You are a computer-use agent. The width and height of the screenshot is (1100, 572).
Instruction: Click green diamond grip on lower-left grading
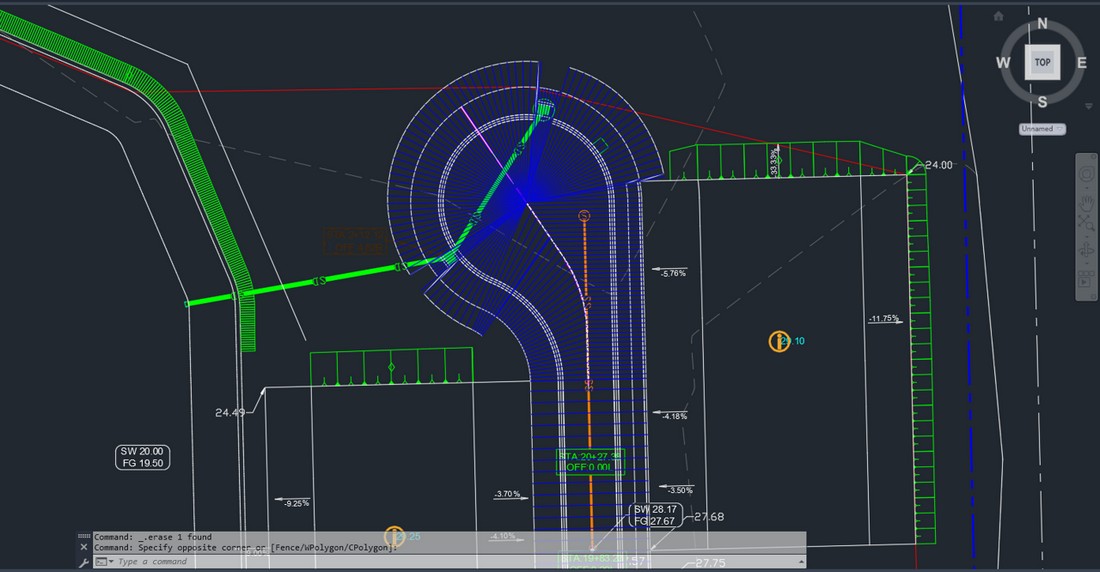click(391, 367)
